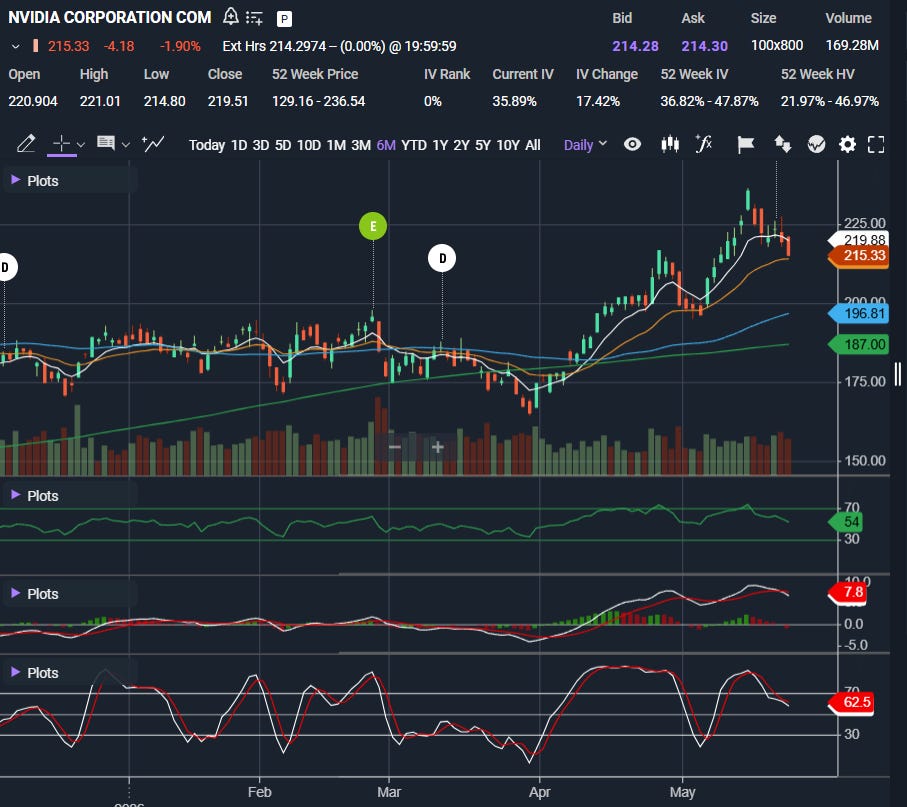Select the pencil drawing tool
This screenshot has height=807, width=907.
tap(26, 143)
